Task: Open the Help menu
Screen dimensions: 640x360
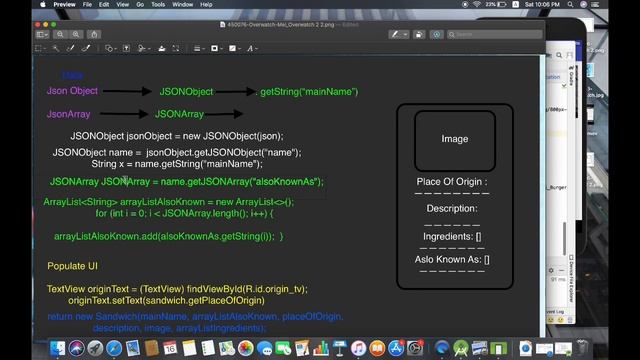Action: (206, 4)
